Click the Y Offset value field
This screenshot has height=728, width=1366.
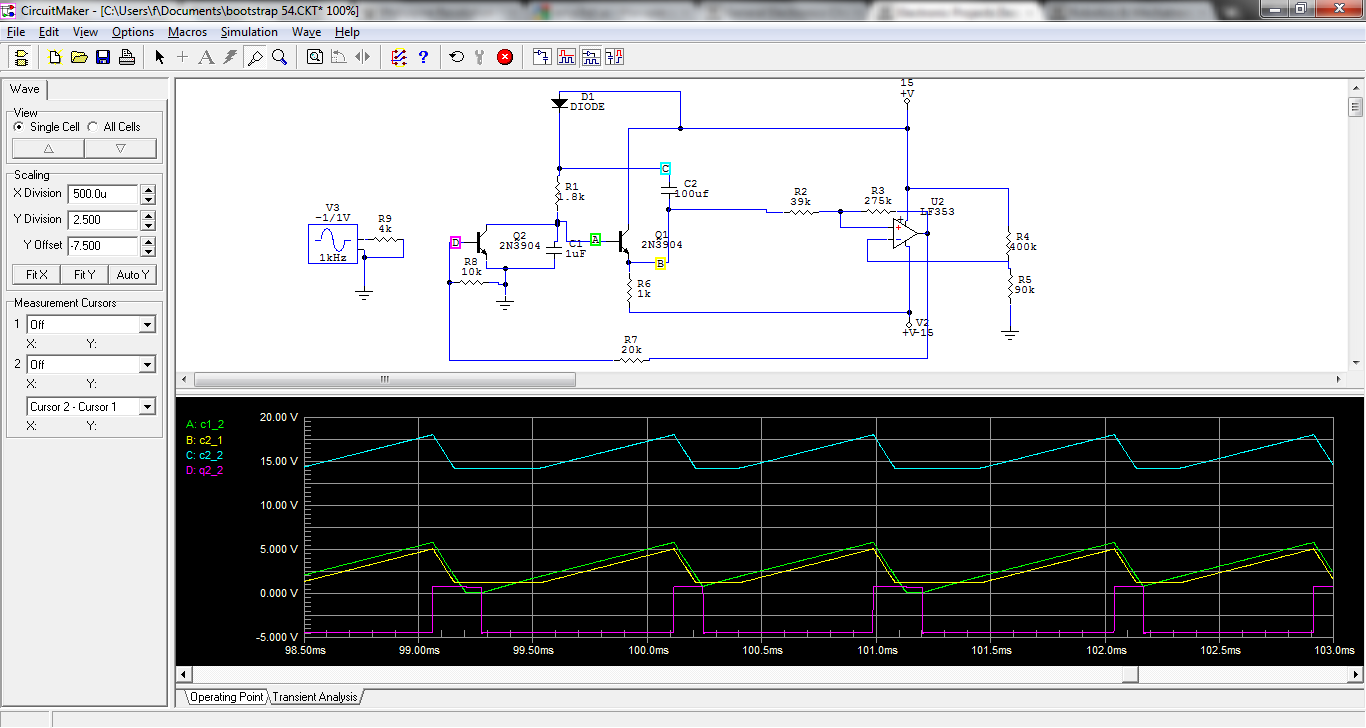coord(103,246)
